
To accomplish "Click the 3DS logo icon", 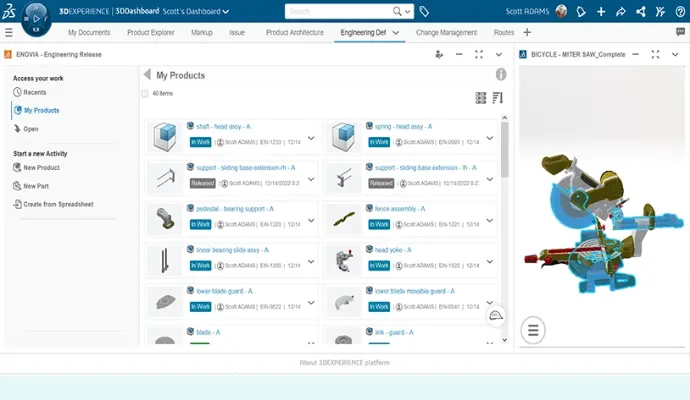I will (9, 12).
